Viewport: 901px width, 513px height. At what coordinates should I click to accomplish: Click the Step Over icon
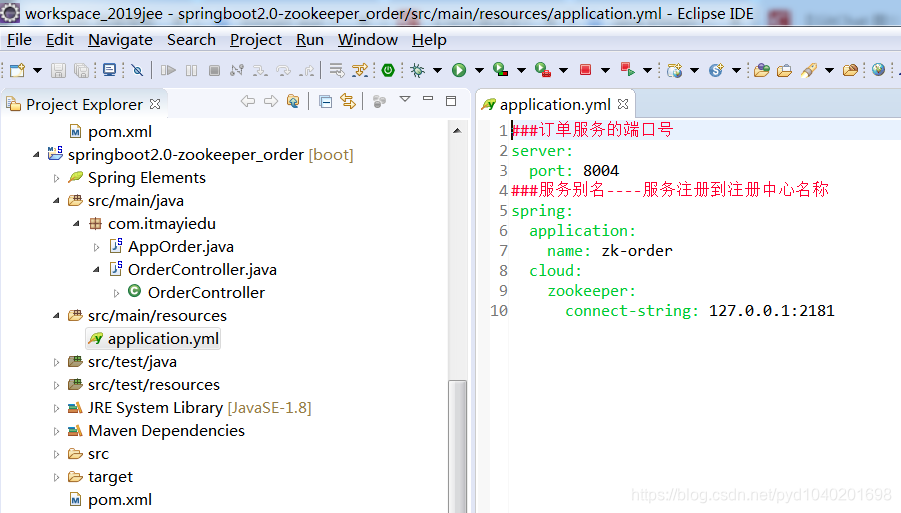pos(283,70)
